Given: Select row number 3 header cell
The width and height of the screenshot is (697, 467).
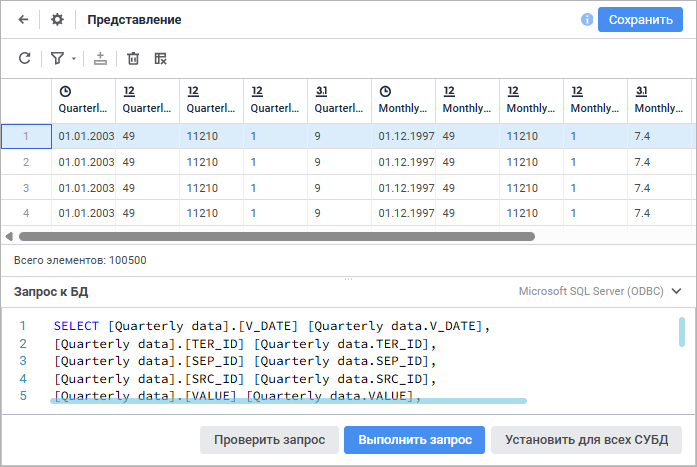Looking at the screenshot, I should 26,188.
